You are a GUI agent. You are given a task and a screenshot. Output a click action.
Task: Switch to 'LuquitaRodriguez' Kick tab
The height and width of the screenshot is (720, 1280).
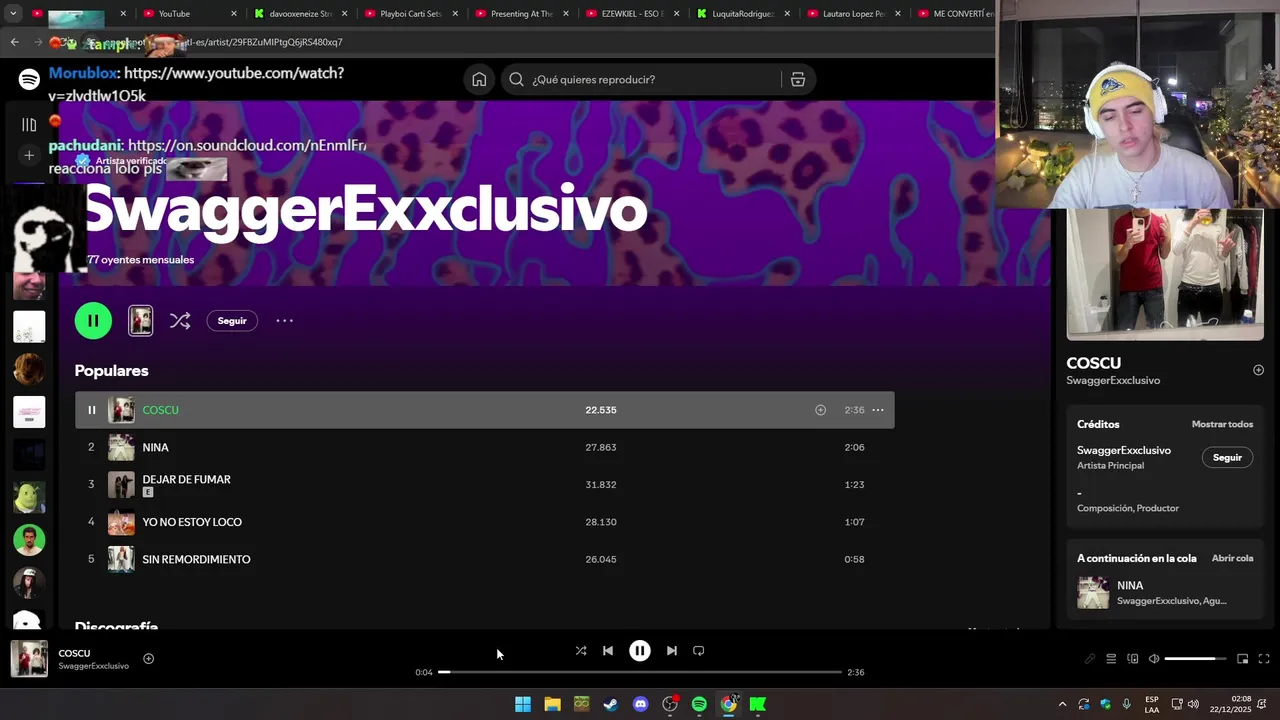click(x=742, y=14)
